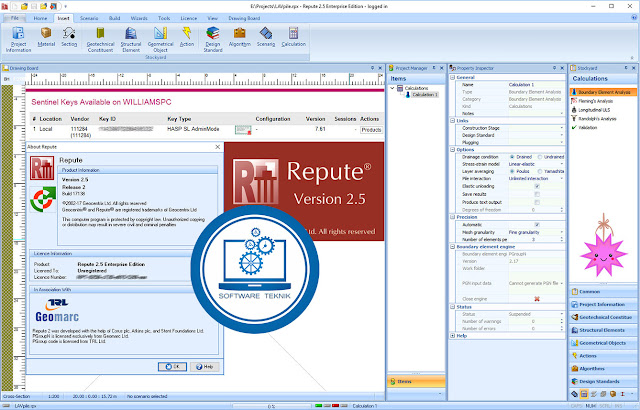640x410 pixels.
Task: Insert an Action from the ribbon
Action: 187,37
